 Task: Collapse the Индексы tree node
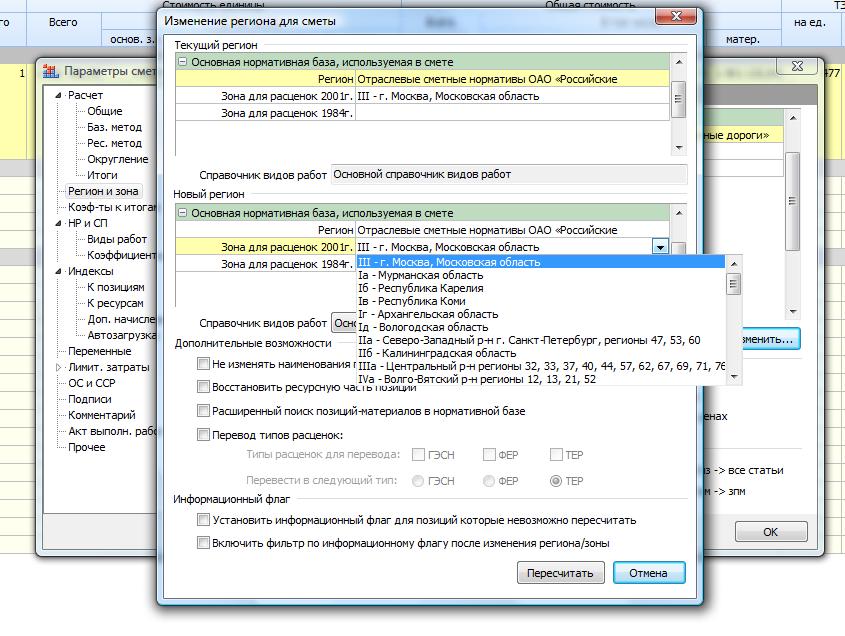[x=58, y=271]
